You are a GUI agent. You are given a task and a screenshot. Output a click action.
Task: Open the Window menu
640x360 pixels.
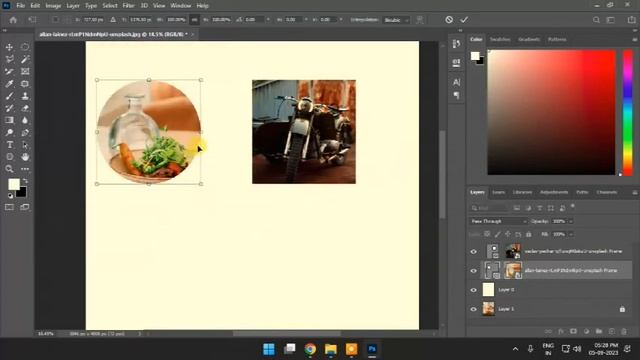(x=181, y=6)
